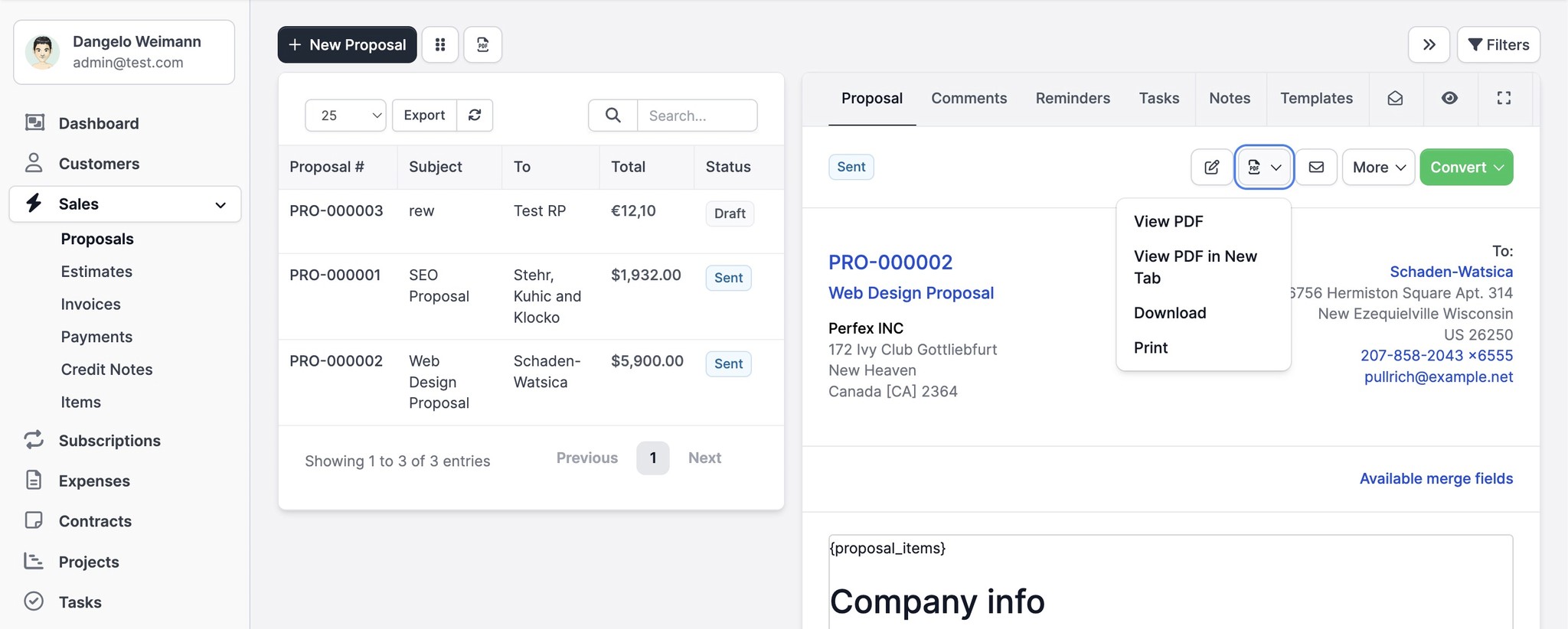This screenshot has width=1568, height=629.
Task: Open proposal PRO-000003 in the table
Action: [x=336, y=211]
